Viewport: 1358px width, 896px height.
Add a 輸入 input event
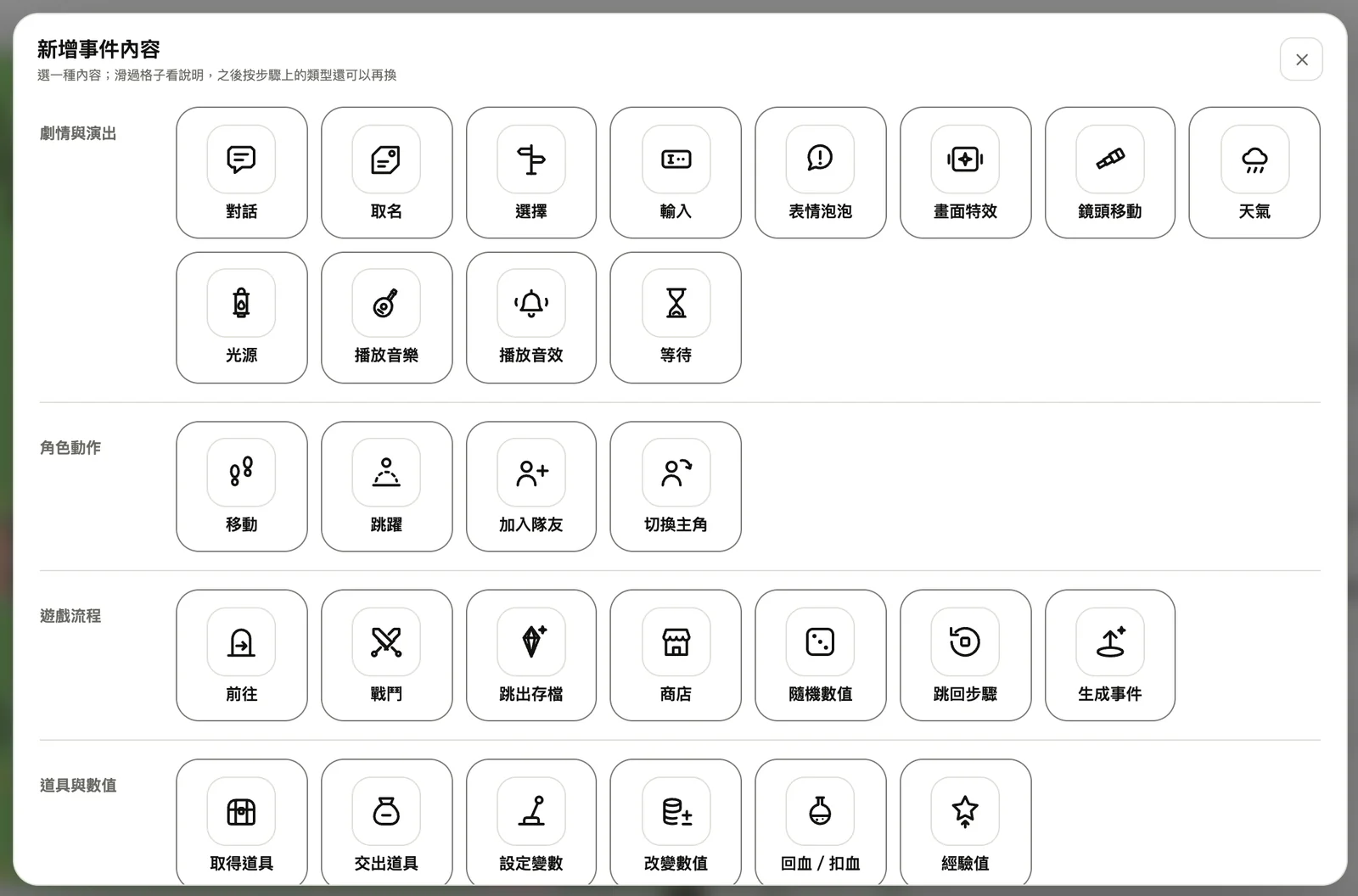coord(676,173)
